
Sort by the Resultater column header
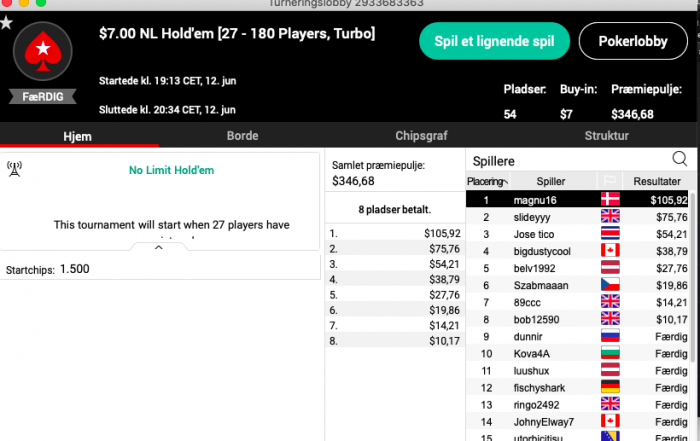657,181
